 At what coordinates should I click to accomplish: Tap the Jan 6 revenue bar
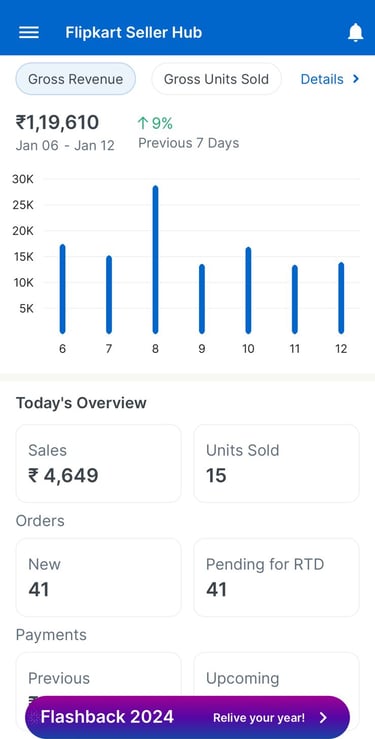tap(63, 289)
